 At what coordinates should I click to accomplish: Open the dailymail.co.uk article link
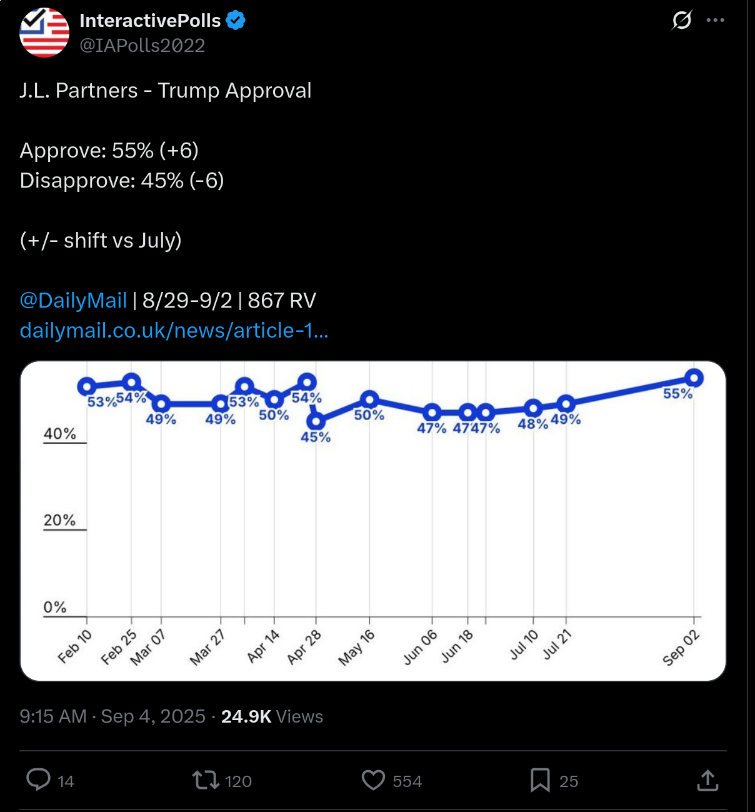[x=174, y=330]
